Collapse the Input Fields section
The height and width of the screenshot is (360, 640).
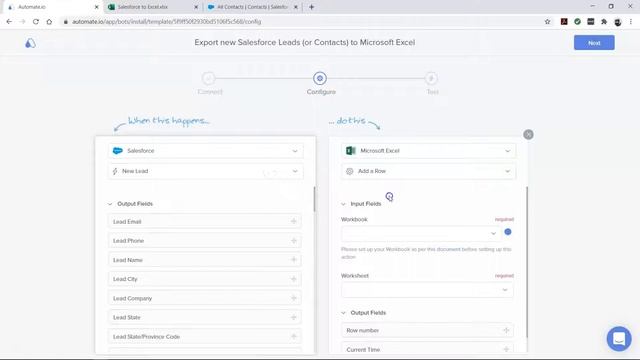[x=343, y=204]
